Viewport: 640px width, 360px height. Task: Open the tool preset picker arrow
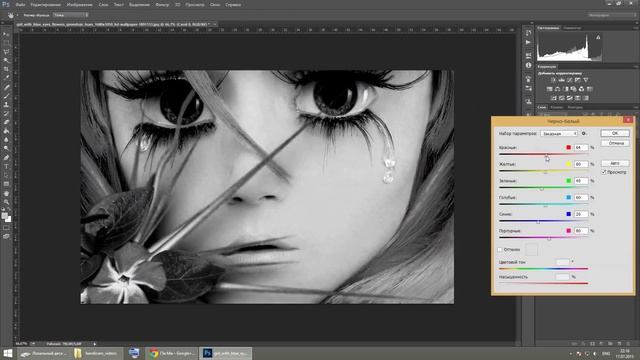click(17, 16)
